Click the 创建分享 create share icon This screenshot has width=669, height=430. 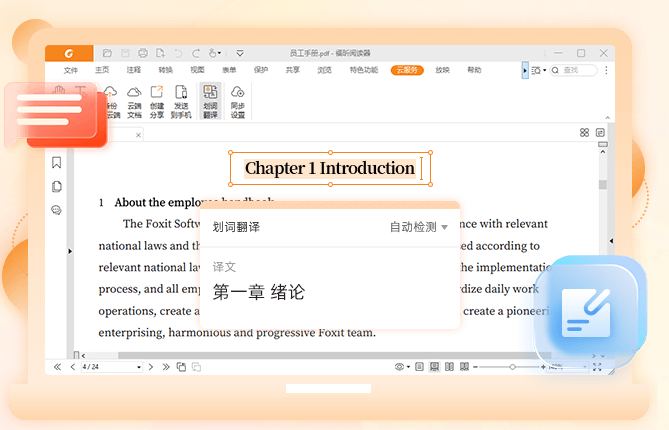[157, 102]
